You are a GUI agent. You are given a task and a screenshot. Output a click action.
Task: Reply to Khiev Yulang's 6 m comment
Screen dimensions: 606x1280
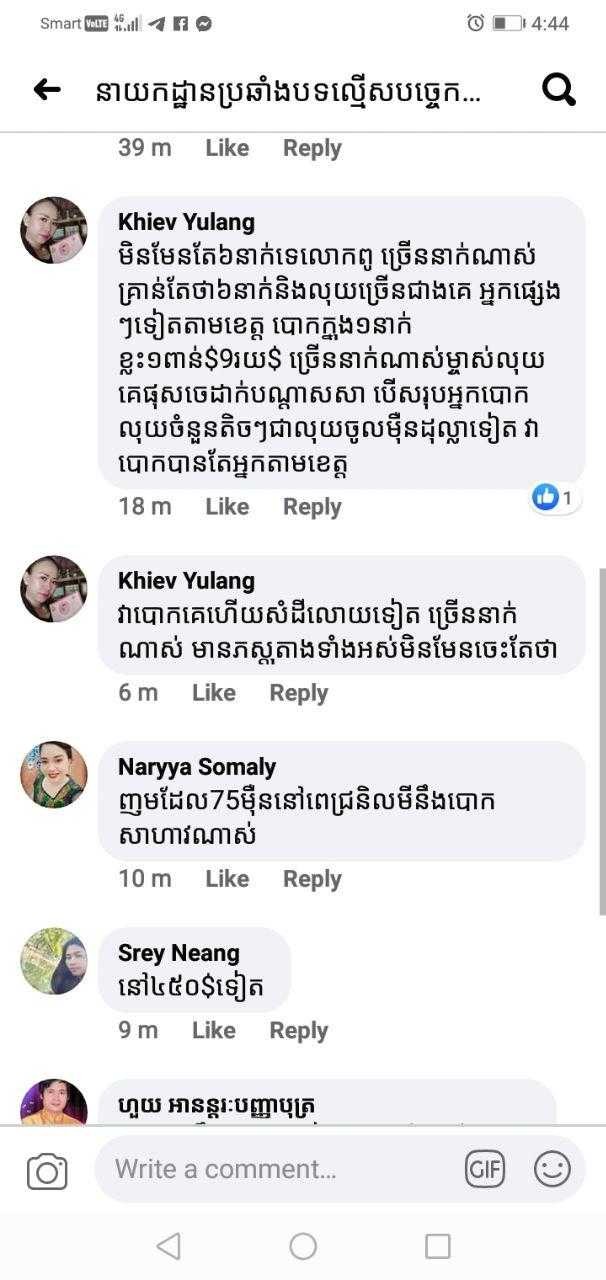point(298,692)
